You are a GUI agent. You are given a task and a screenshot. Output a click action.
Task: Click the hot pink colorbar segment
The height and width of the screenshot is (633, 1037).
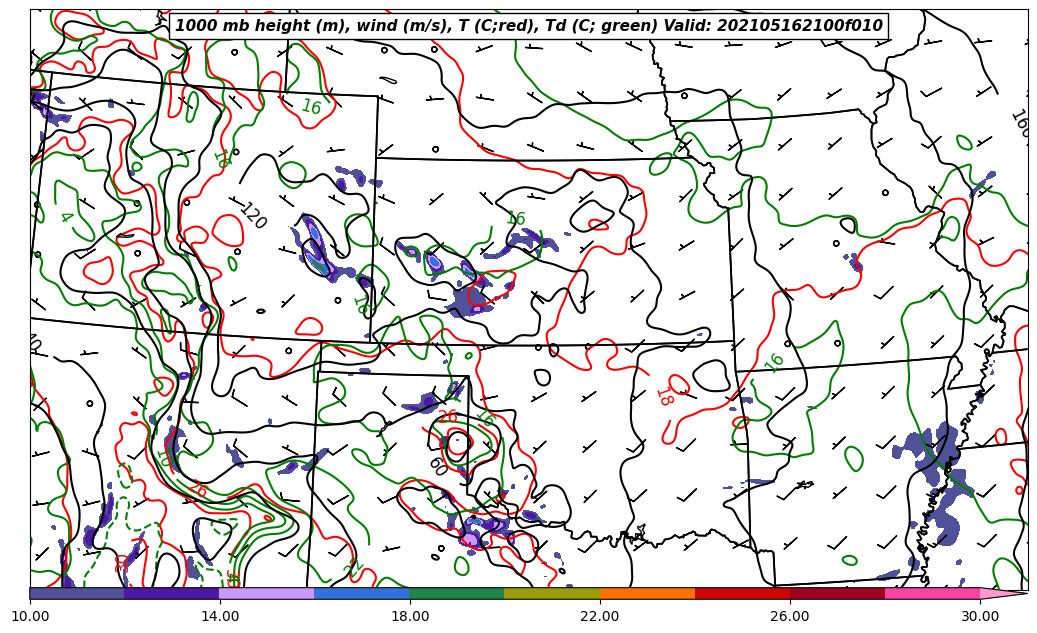932,593
